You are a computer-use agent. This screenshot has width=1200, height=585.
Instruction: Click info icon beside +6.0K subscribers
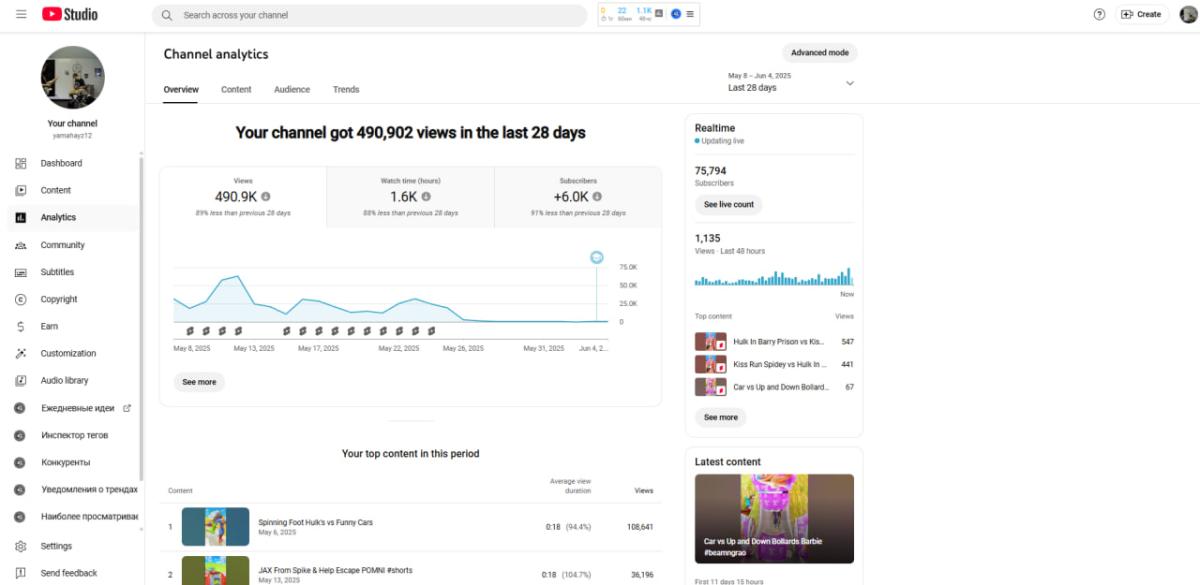click(x=597, y=197)
